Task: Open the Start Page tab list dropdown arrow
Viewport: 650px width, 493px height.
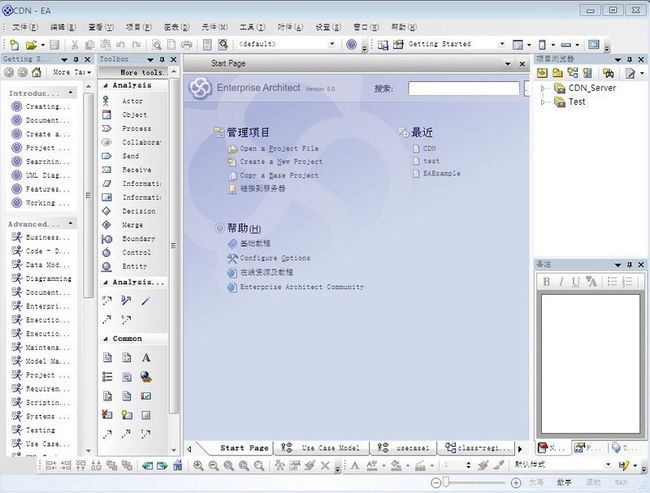Action: (508, 64)
